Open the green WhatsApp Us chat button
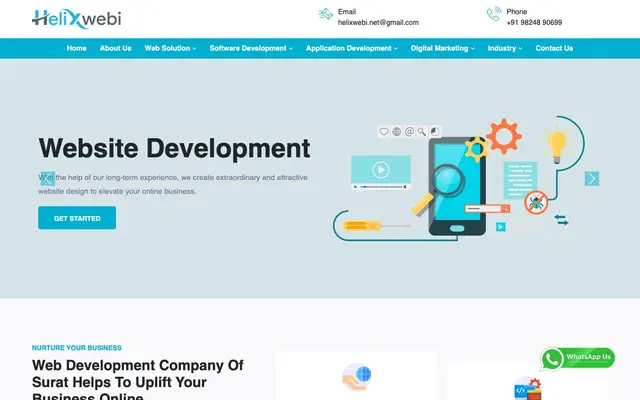 578,358
